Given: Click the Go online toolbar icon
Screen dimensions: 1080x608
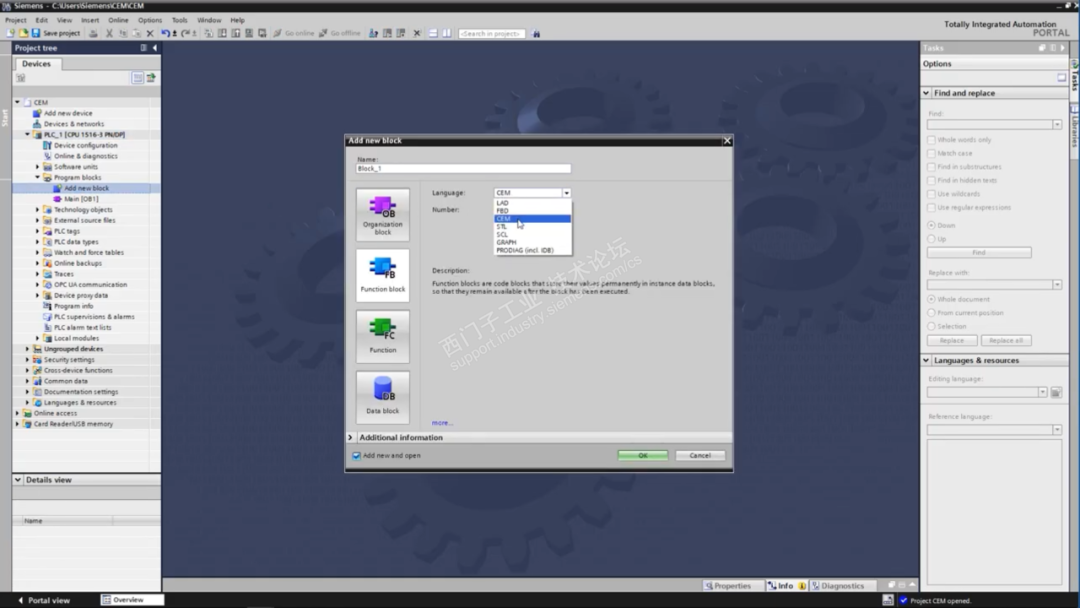Looking at the screenshot, I should click(x=278, y=33).
